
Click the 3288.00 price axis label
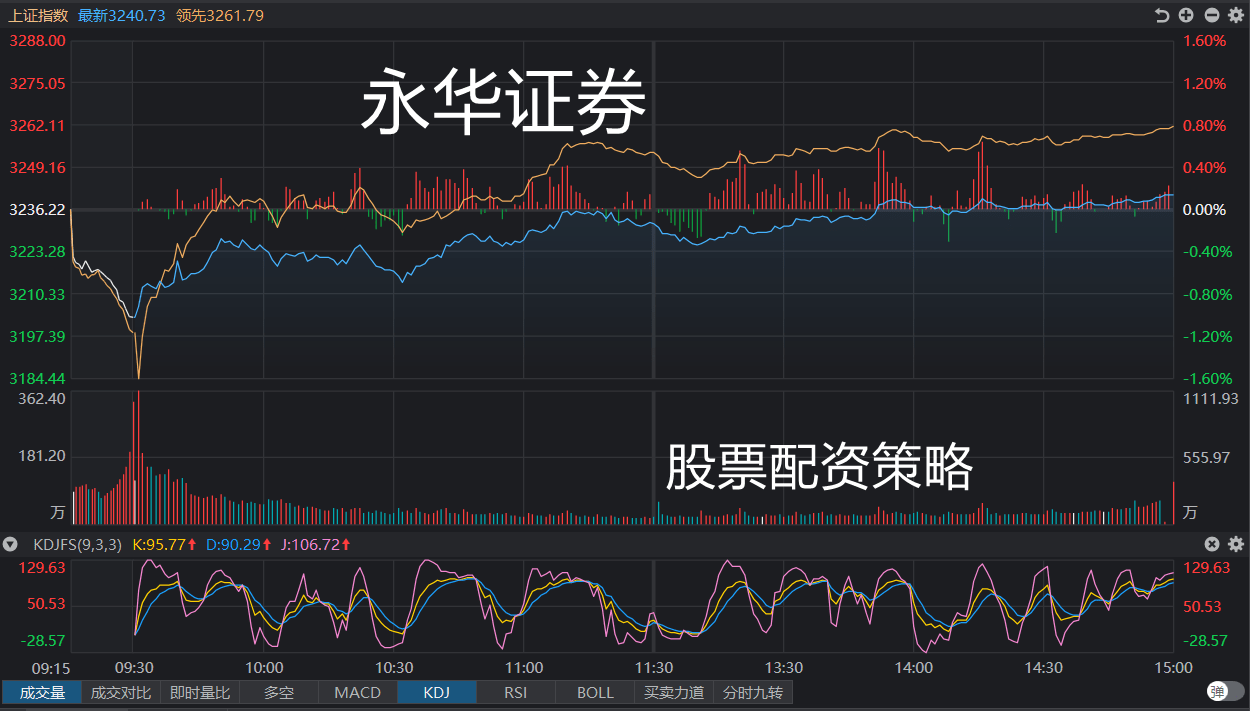(37, 41)
